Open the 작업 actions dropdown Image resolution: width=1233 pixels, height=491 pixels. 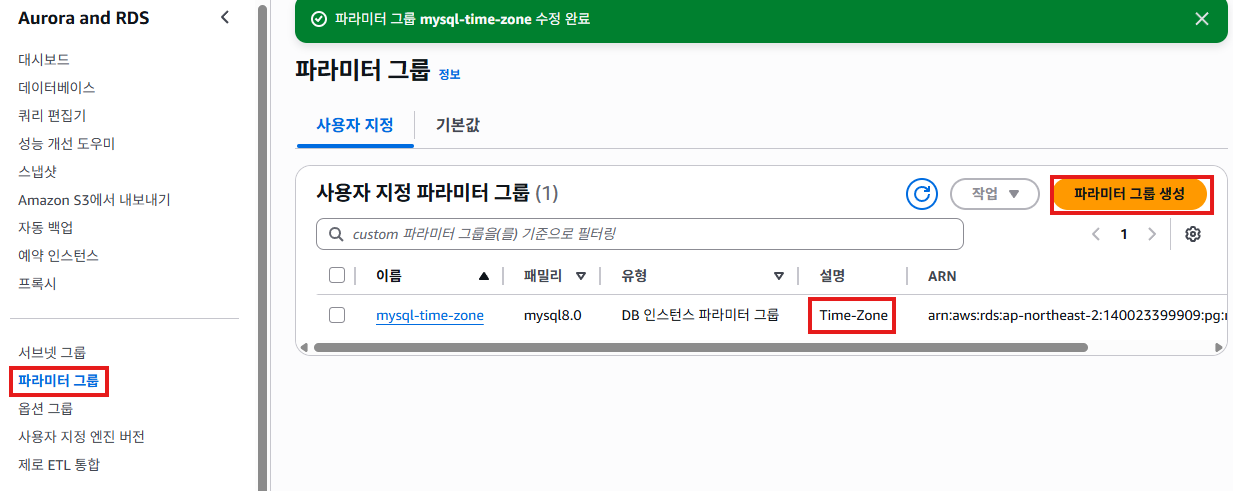995,194
